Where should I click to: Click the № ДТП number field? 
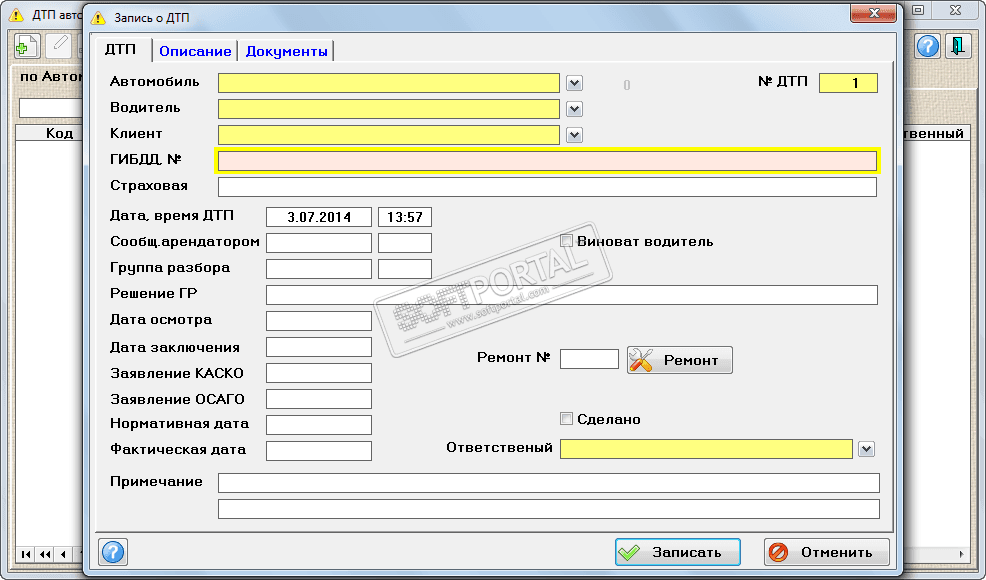coord(848,83)
